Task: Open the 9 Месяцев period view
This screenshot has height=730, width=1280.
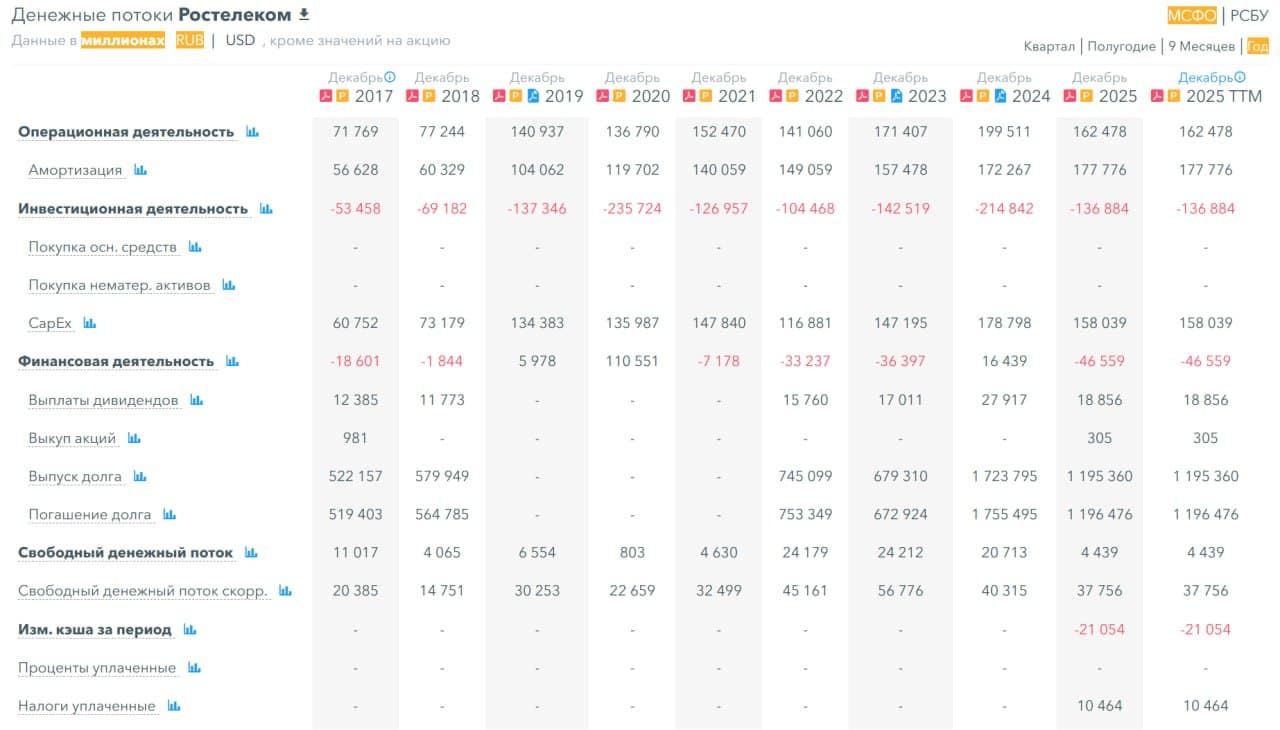Action: [x=1202, y=47]
